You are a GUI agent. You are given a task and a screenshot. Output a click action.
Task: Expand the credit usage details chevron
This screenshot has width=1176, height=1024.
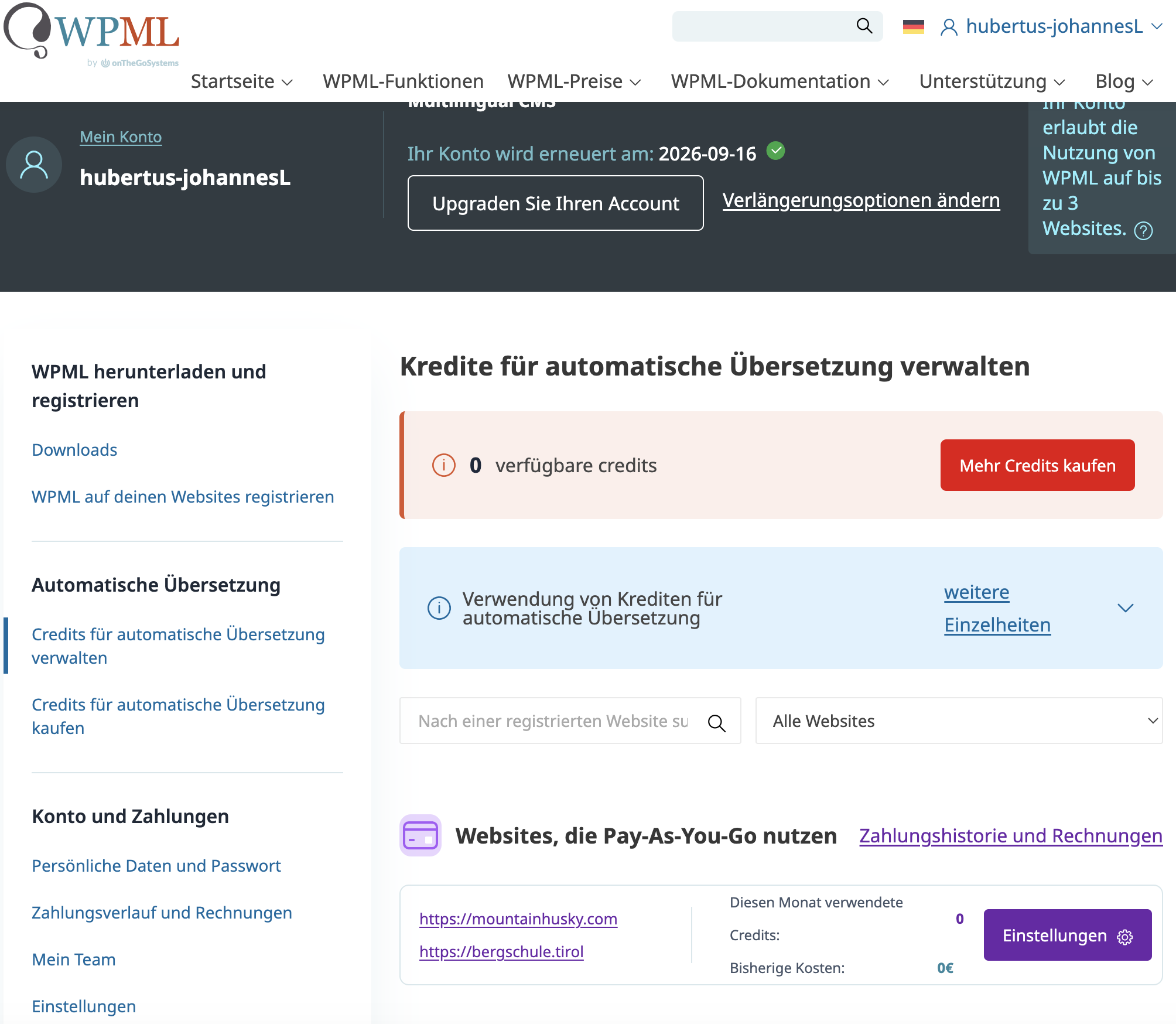coord(1125,608)
